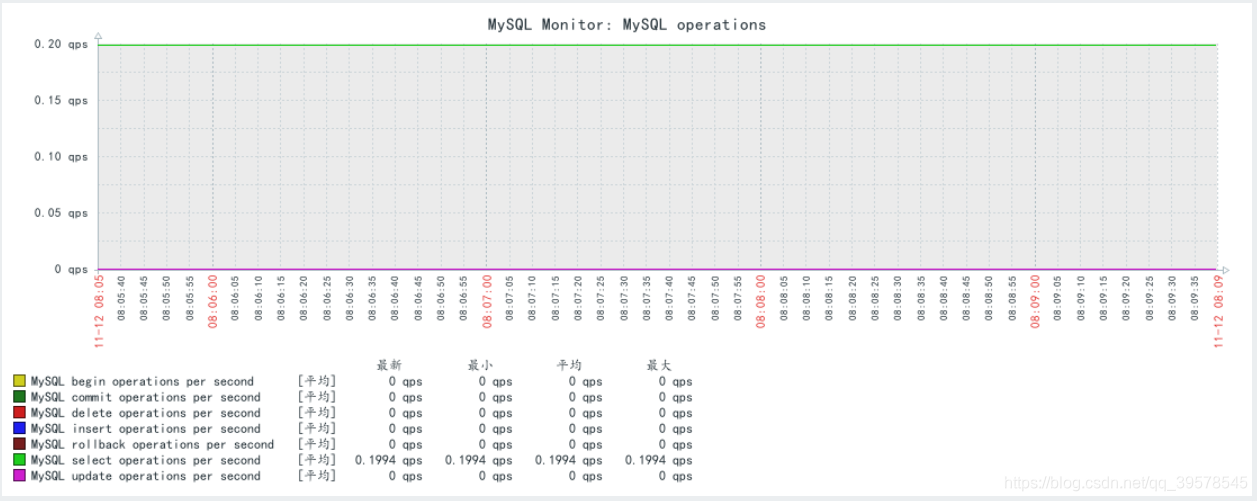
Task: Click the '[平均]' tag in the update row
Action: [x=317, y=476]
